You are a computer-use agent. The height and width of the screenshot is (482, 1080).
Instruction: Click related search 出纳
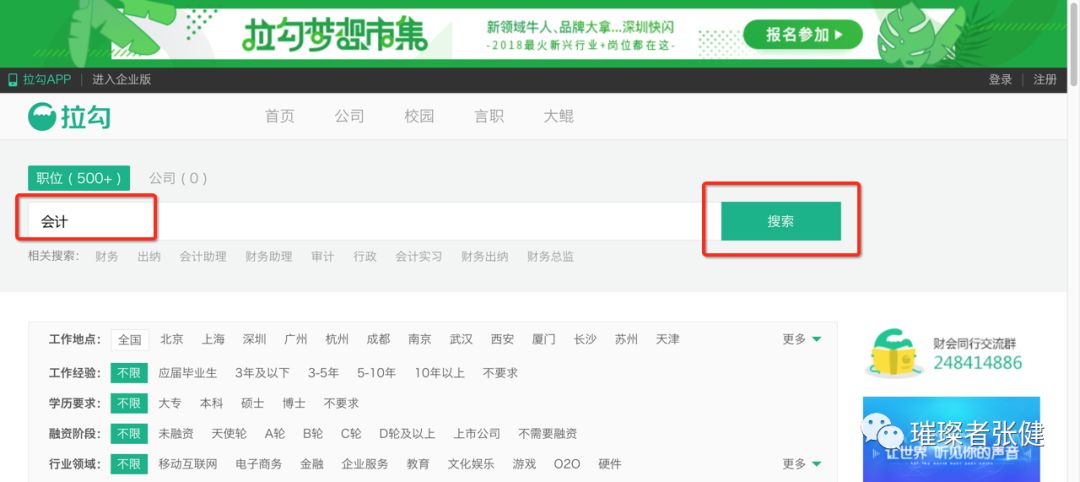click(149, 256)
